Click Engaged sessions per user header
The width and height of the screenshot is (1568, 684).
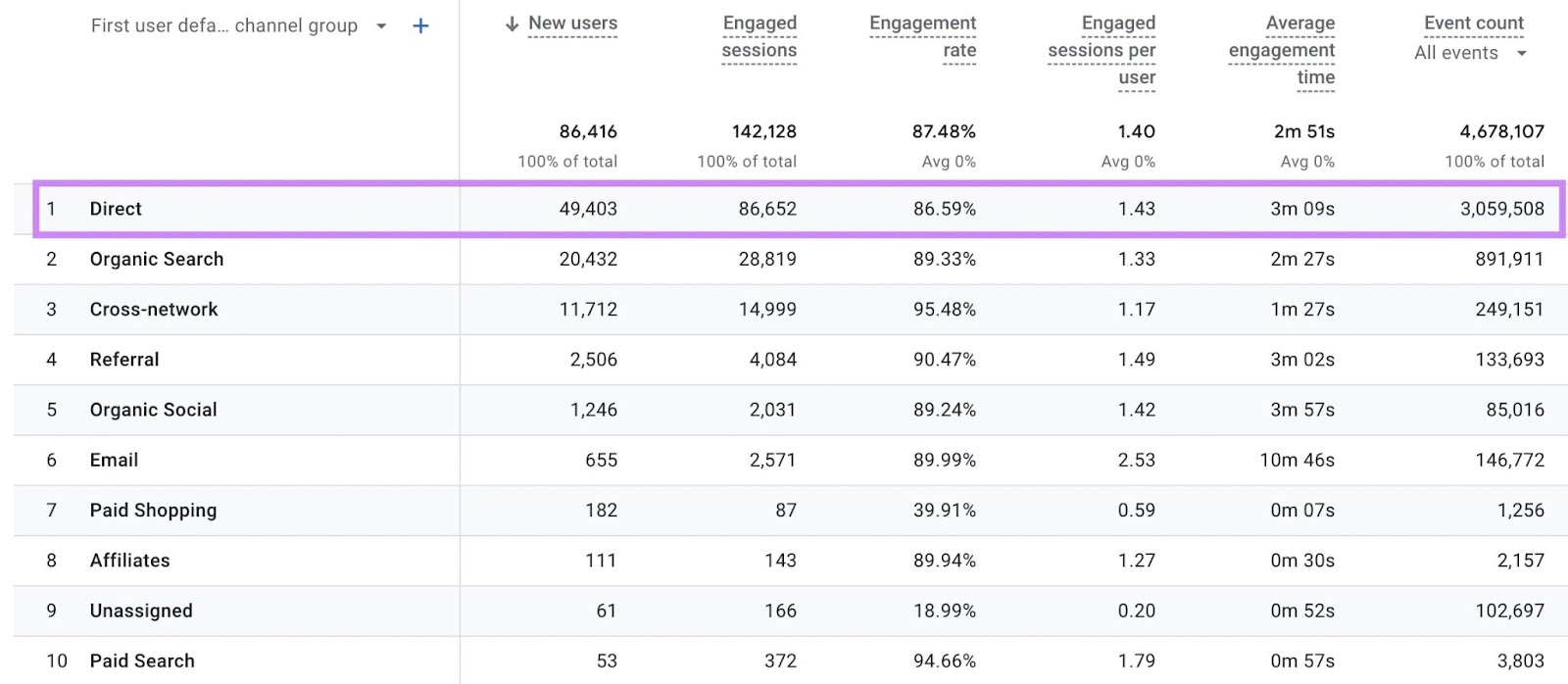pyautogui.click(x=1102, y=50)
